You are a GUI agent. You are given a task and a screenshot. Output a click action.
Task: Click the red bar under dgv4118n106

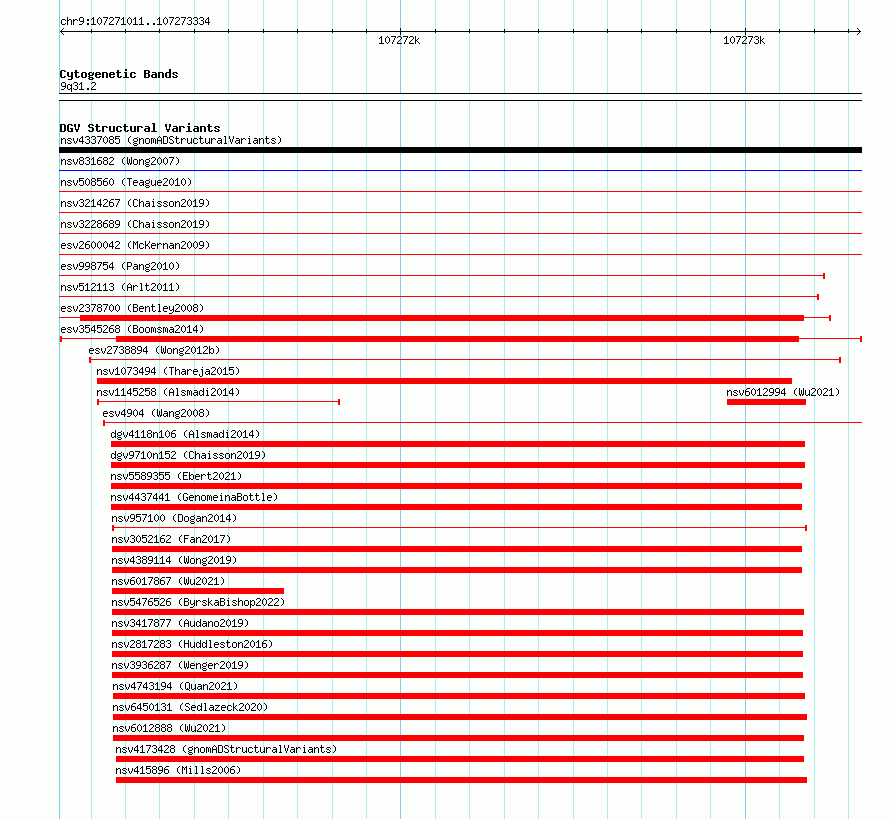[x=458, y=444]
